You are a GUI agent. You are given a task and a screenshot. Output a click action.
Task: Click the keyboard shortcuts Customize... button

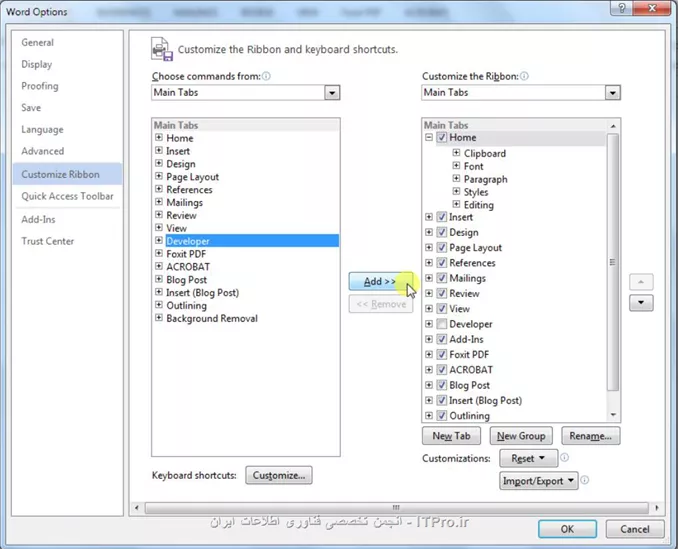[x=279, y=475]
